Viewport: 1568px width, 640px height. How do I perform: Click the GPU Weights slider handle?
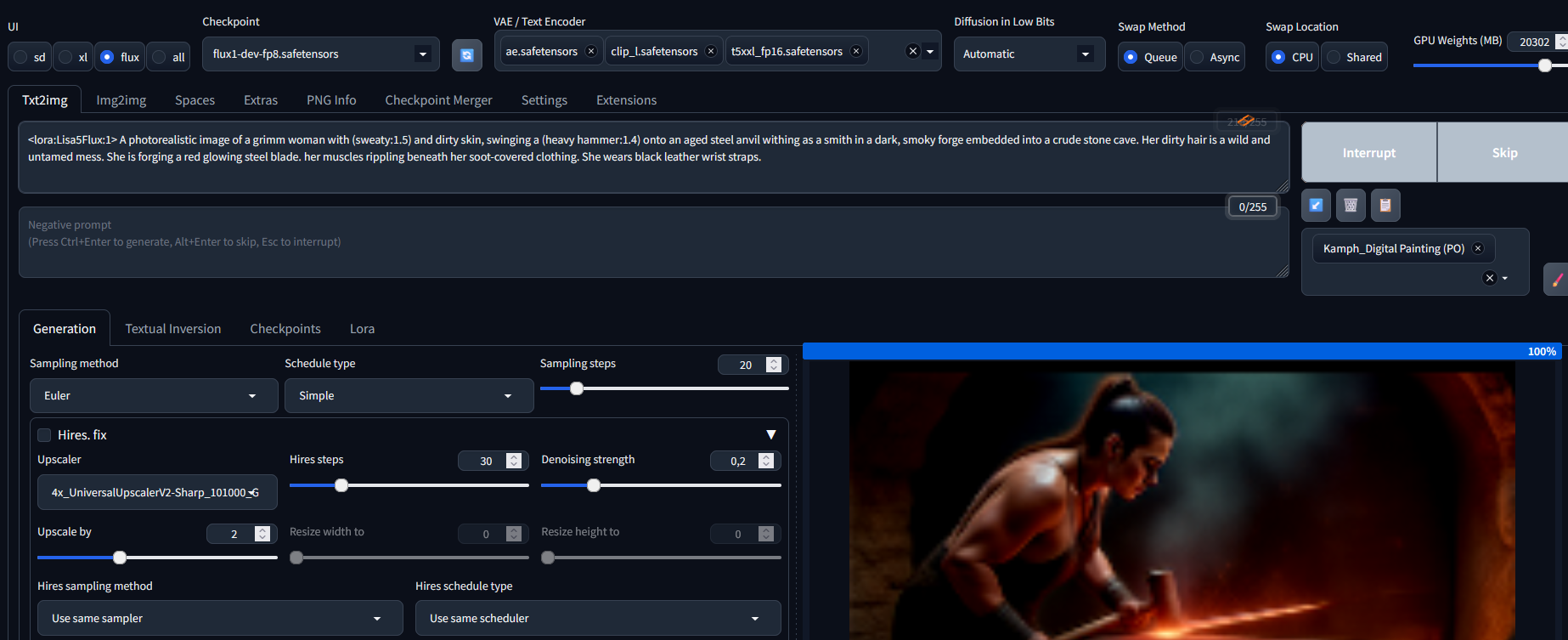click(x=1545, y=65)
